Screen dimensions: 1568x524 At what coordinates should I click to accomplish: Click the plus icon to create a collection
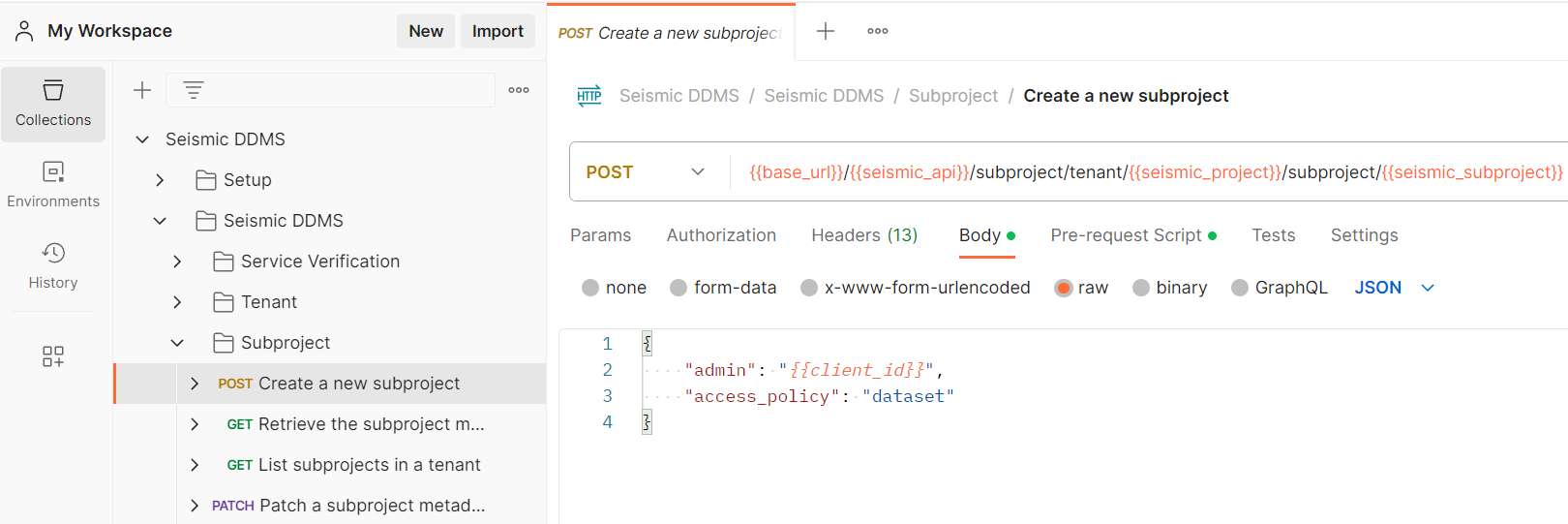coord(142,90)
